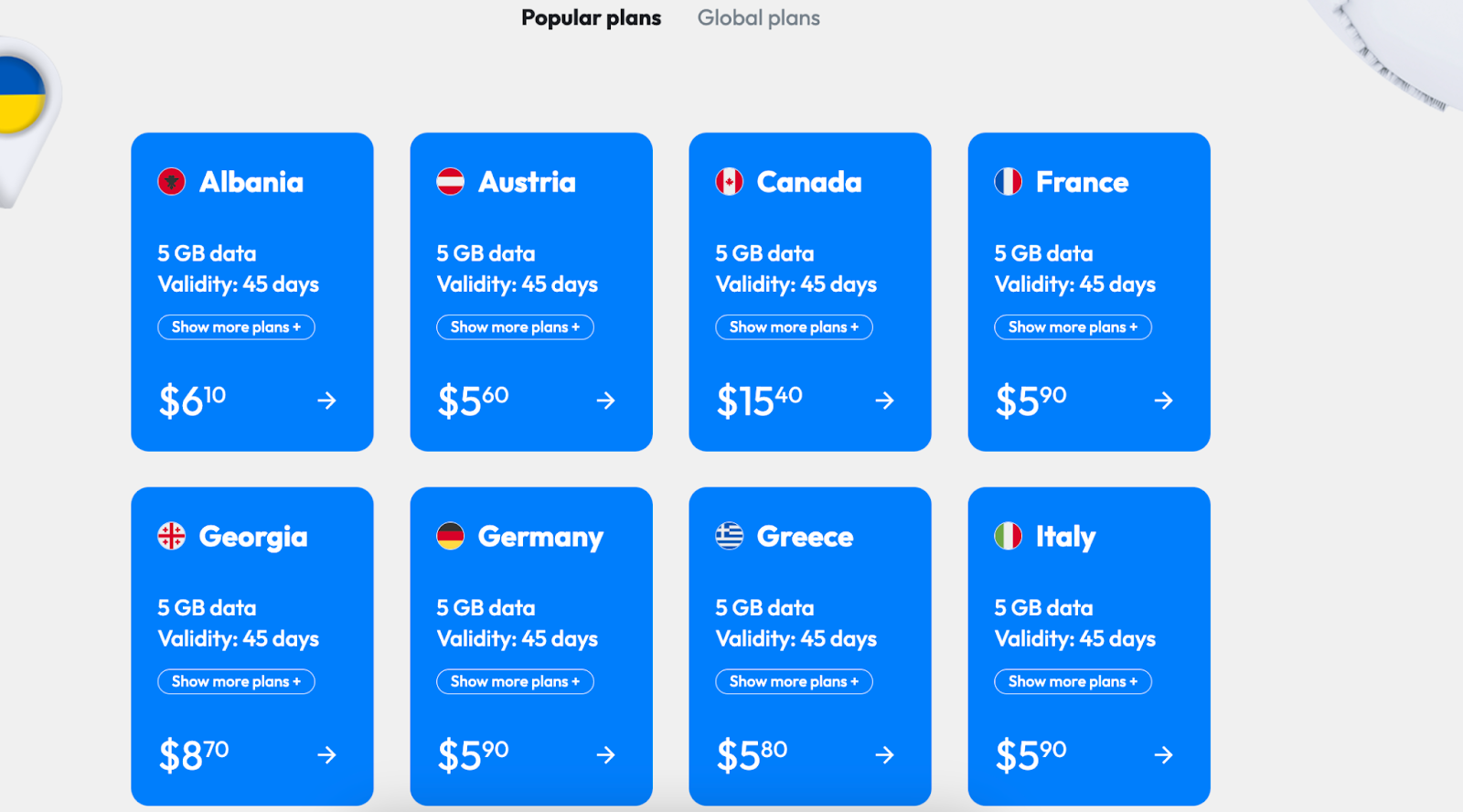
Task: Click the arrow on the Austria card
Action: (x=605, y=401)
